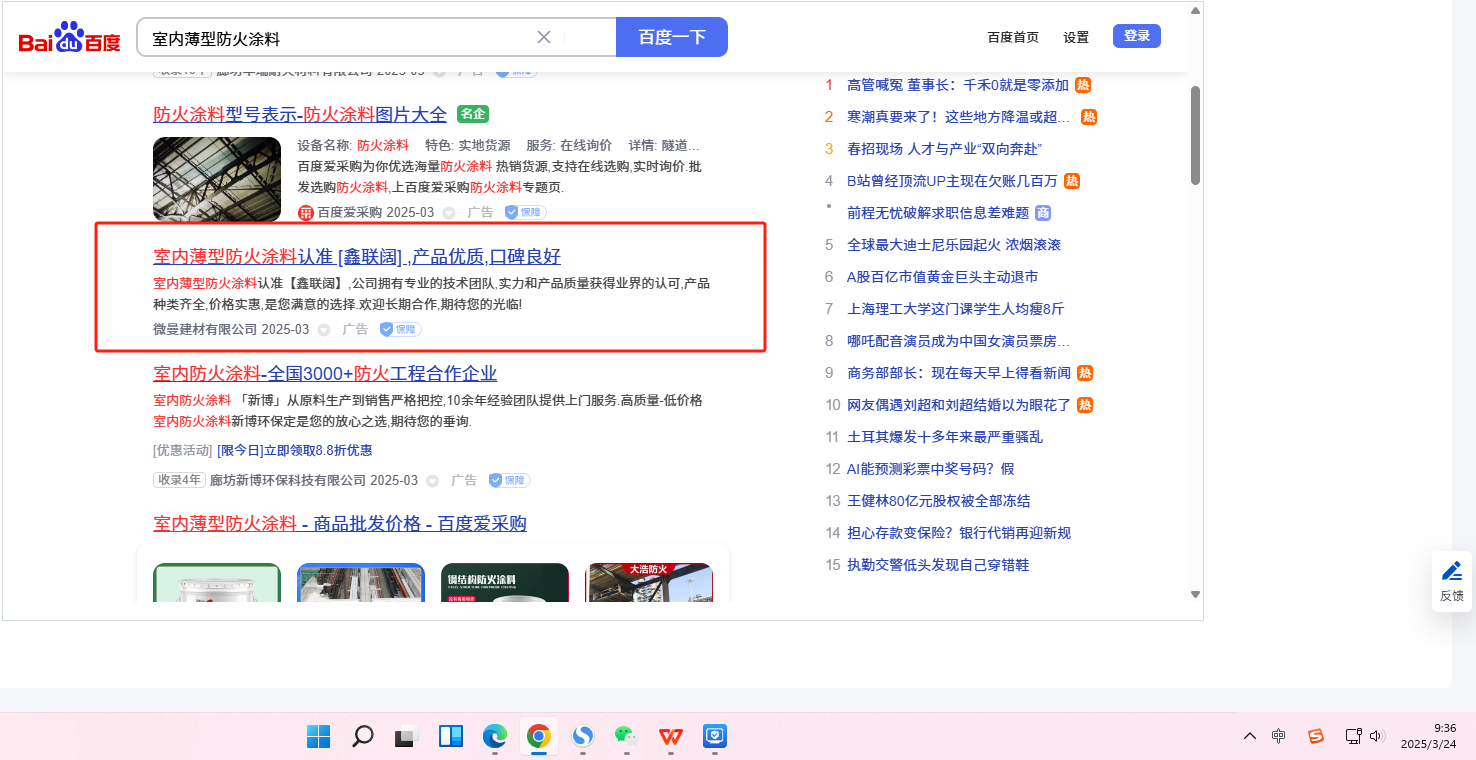Show hidden system tray icons chevron
Screen dimensions: 1476x760
tap(1250, 737)
